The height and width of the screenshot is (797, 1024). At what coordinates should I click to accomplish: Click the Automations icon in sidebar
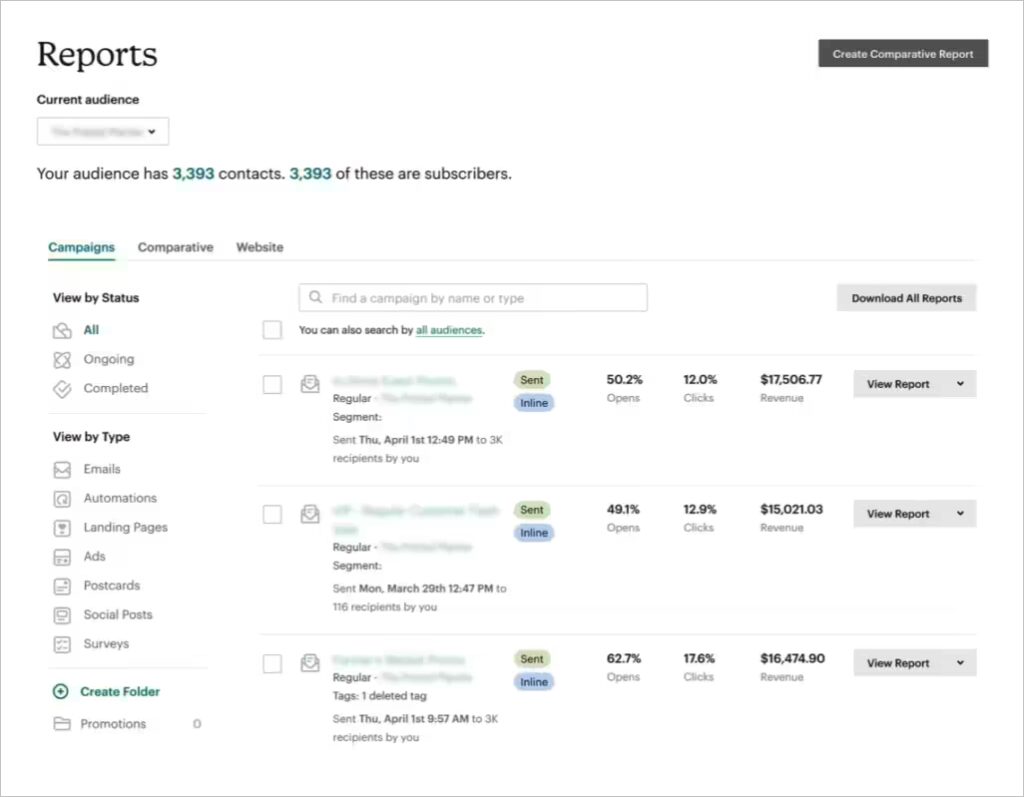tap(61, 498)
